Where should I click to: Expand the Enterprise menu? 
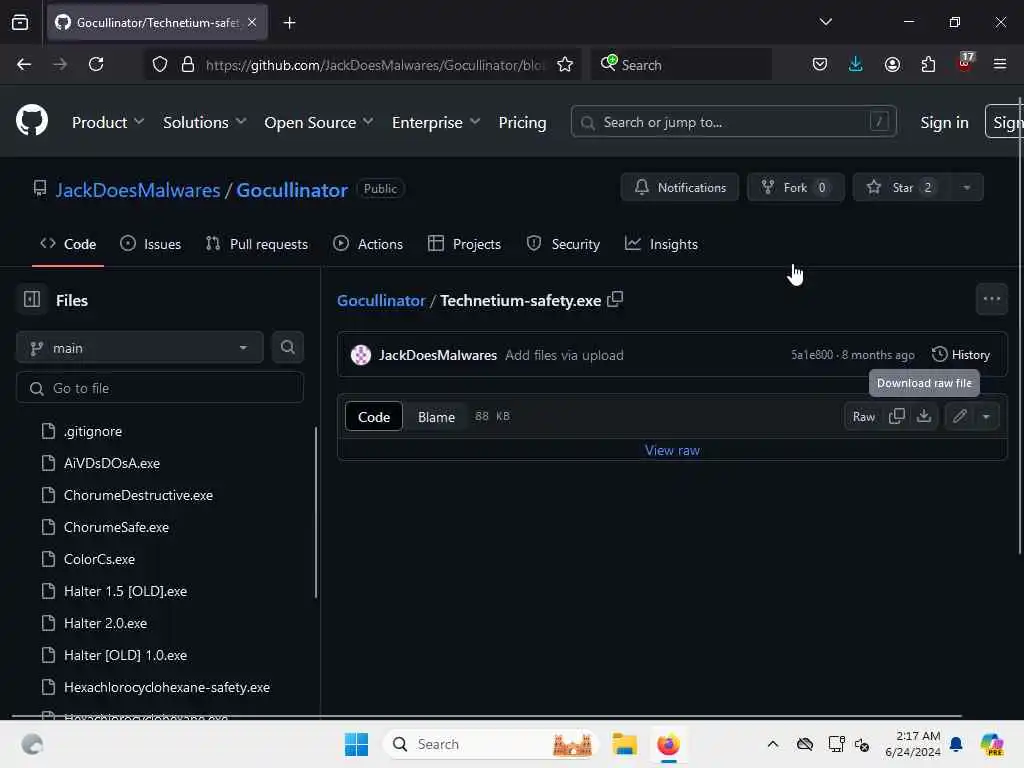coord(436,122)
